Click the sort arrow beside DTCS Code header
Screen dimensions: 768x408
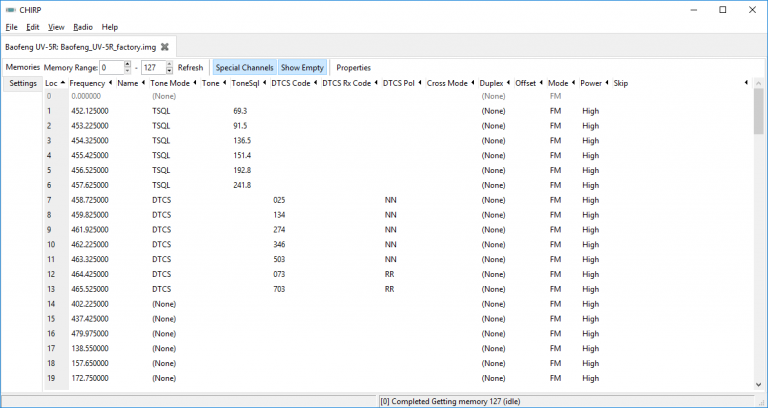tap(315, 83)
